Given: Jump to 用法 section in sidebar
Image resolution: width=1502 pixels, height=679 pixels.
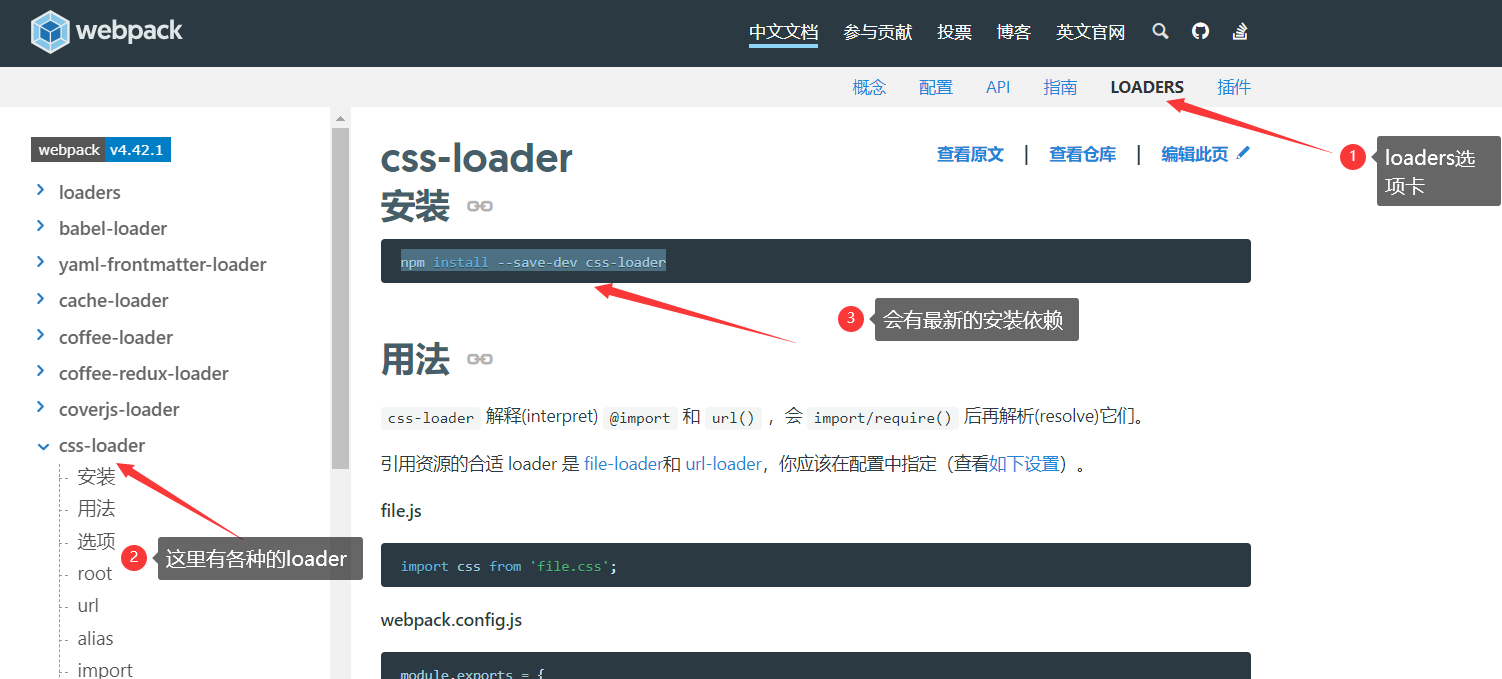Looking at the screenshot, I should click(96, 509).
